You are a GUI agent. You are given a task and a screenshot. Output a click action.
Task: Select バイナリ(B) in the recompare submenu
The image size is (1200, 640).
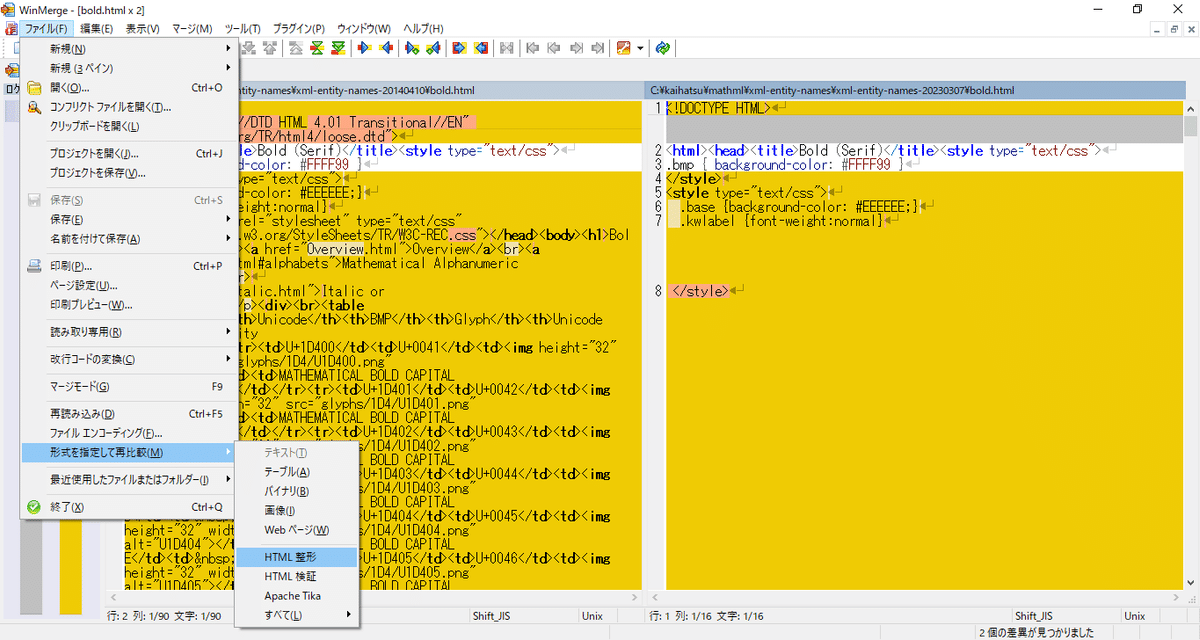click(x=296, y=491)
